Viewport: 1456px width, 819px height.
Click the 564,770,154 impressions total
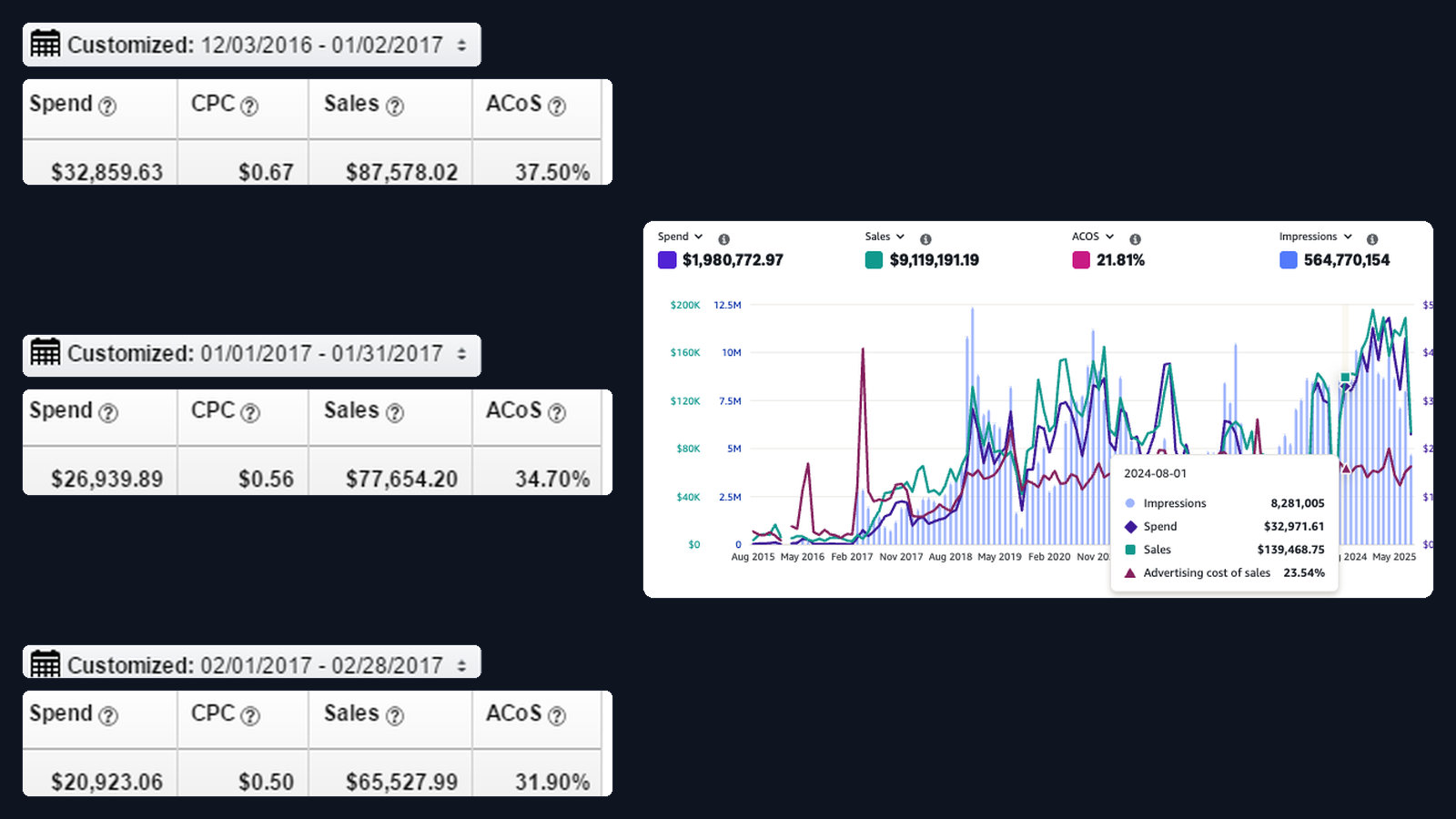point(1347,260)
